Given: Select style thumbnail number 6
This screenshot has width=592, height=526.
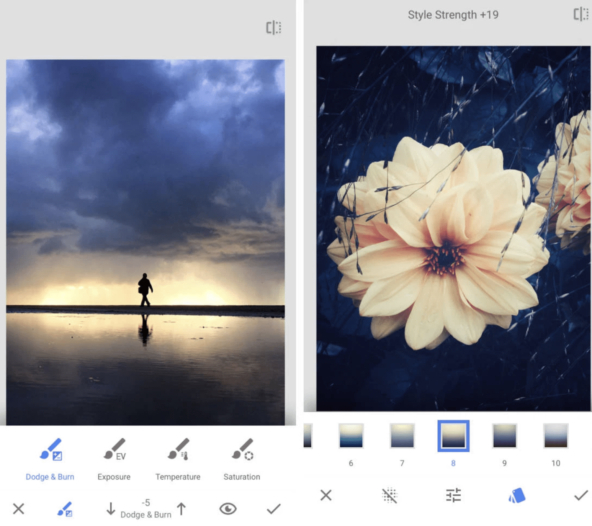Looking at the screenshot, I should pos(351,436).
